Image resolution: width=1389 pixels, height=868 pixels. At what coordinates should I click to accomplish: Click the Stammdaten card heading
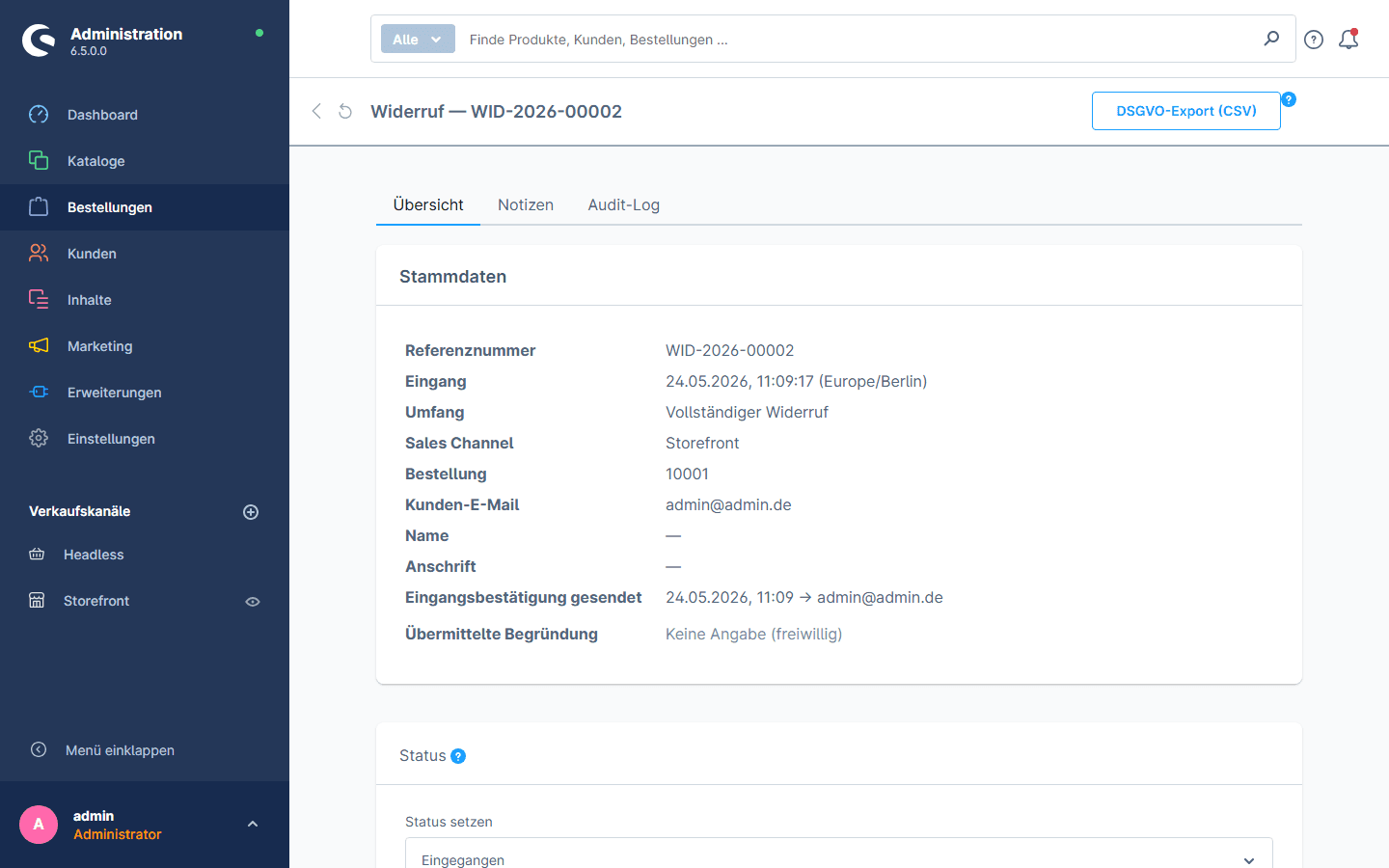click(x=452, y=277)
